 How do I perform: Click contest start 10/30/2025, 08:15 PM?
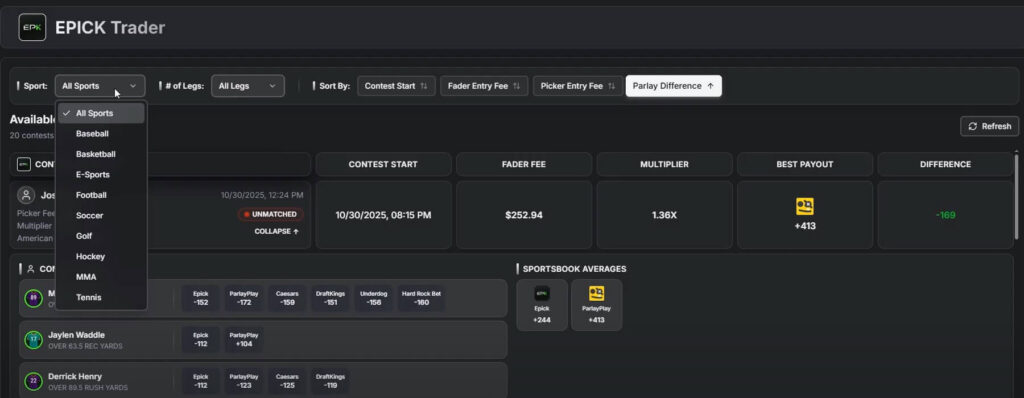383,215
